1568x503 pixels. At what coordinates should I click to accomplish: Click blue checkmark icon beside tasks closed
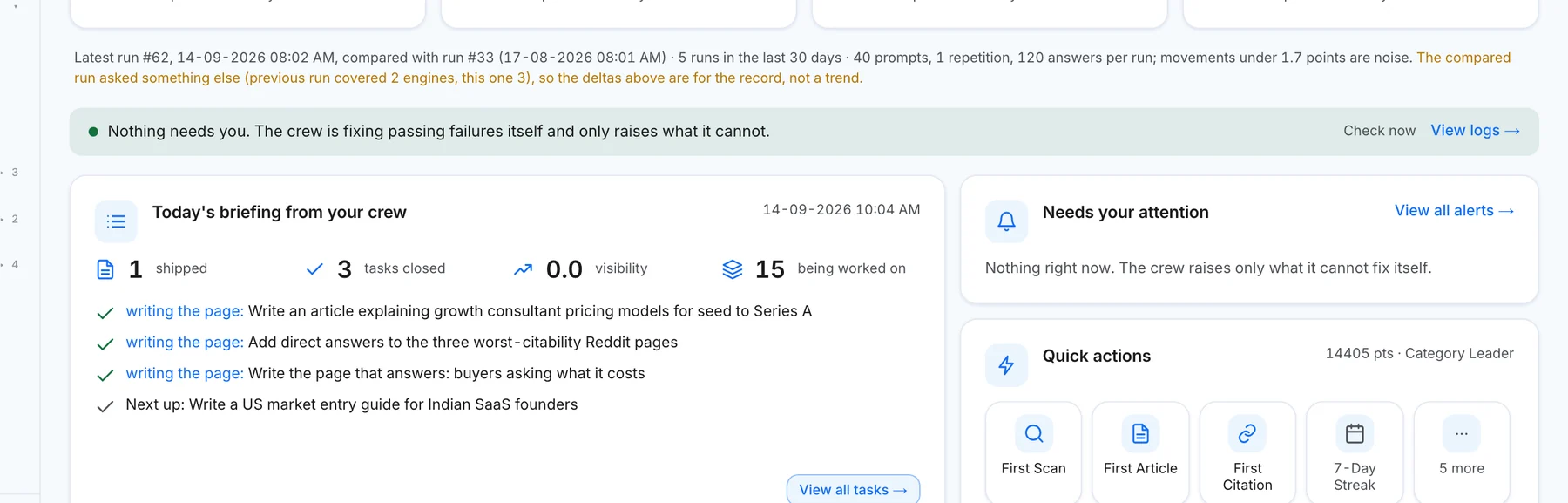coord(314,269)
